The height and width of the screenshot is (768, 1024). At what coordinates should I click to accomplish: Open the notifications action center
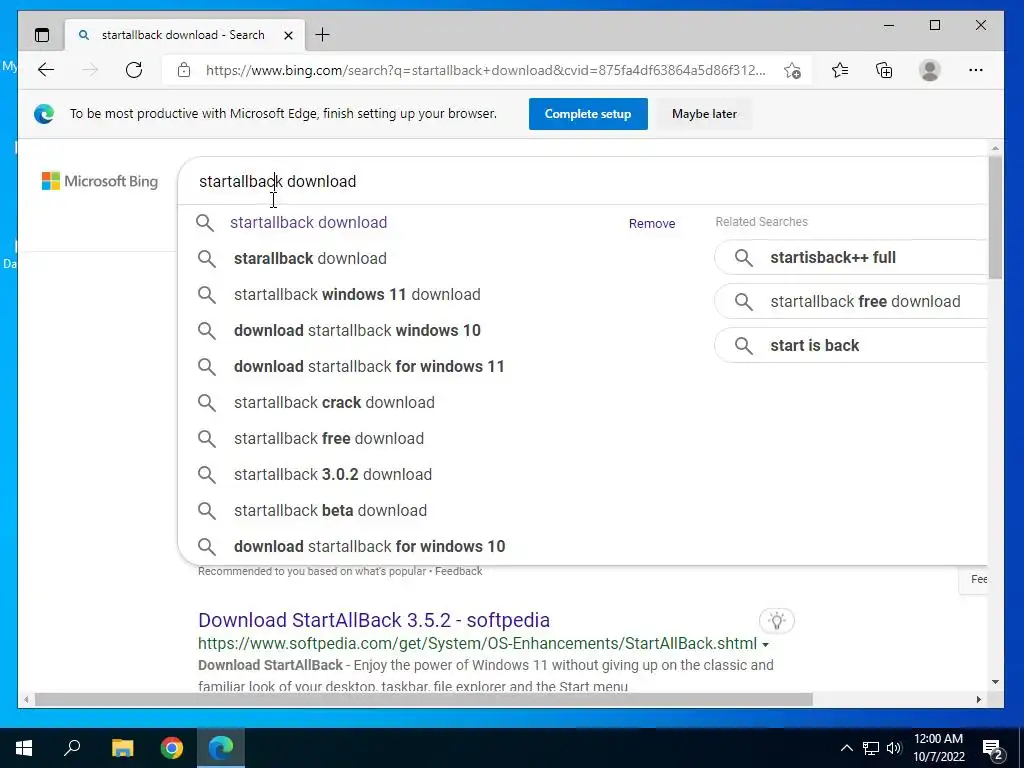pos(993,749)
